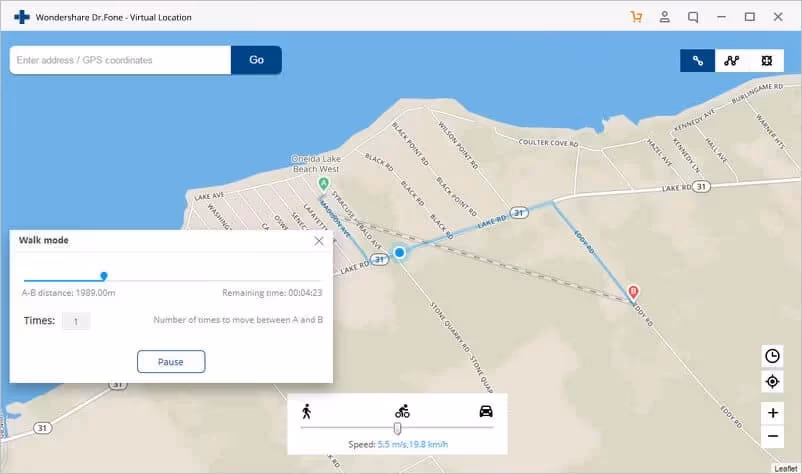Click the Leaflet attribution link
Viewport: 802px width, 474px height.
pos(786,468)
